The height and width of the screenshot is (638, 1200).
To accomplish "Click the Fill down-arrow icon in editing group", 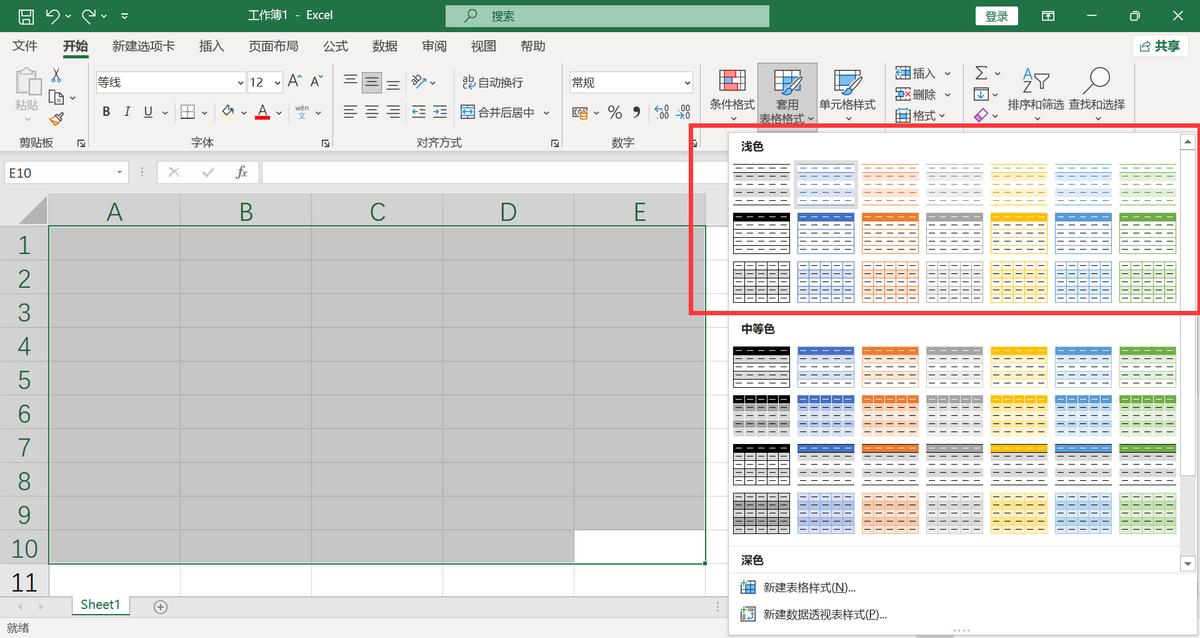I will (x=981, y=94).
